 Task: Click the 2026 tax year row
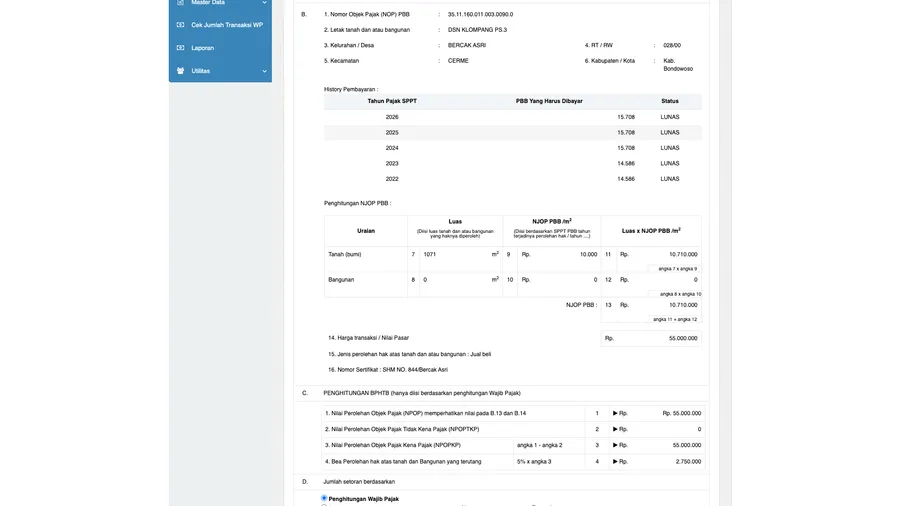pos(513,117)
